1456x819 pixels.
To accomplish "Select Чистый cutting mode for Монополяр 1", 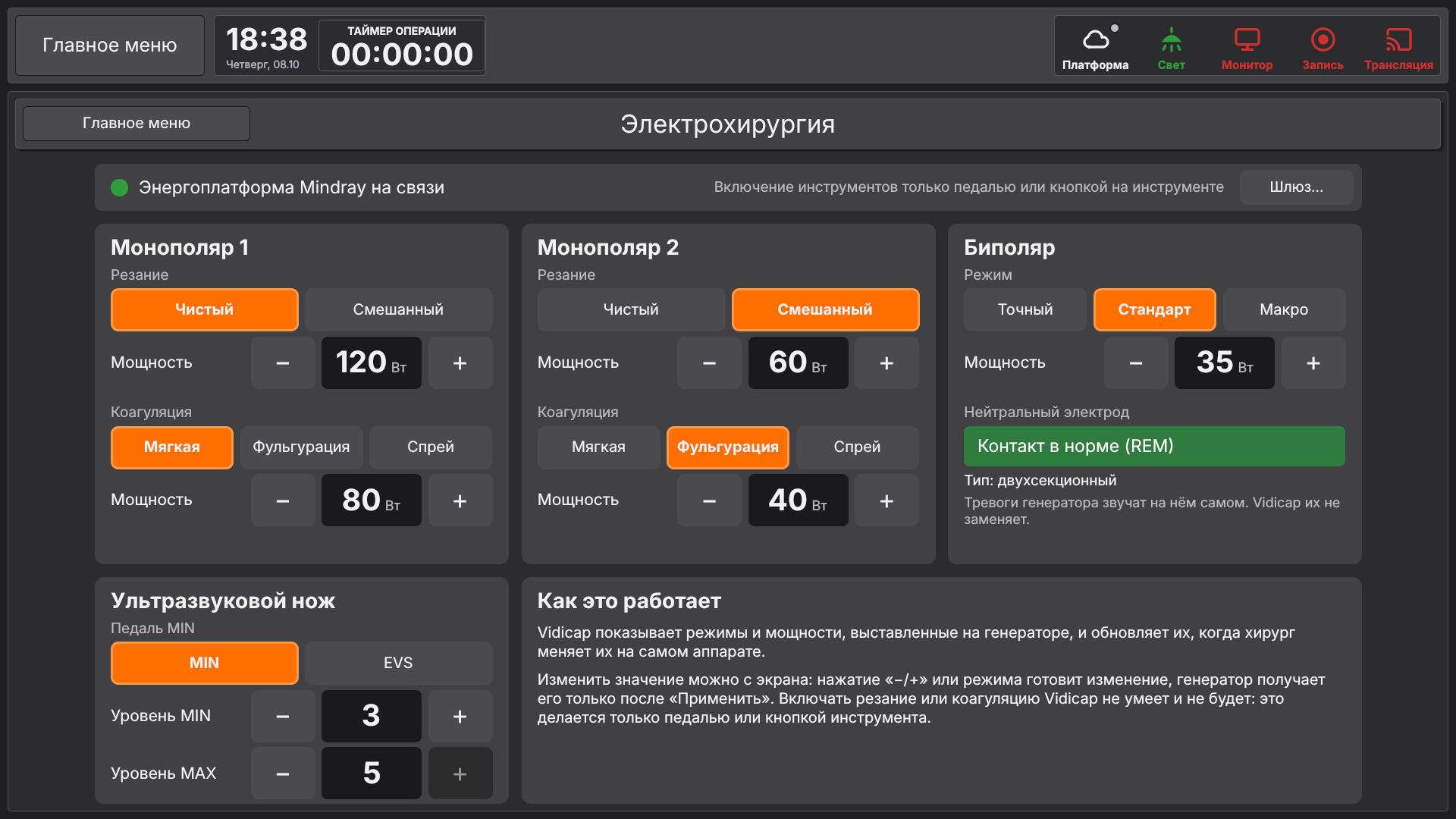I will click(205, 309).
